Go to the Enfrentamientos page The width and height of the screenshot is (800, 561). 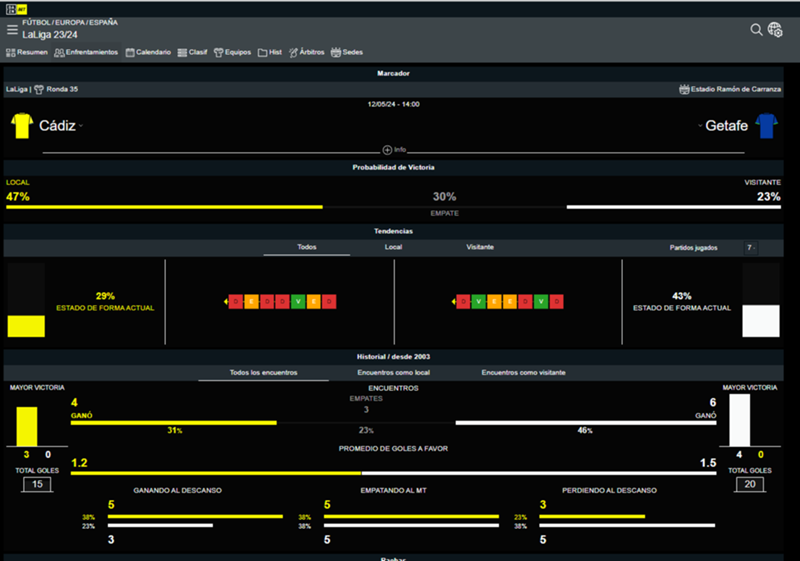tap(86, 52)
